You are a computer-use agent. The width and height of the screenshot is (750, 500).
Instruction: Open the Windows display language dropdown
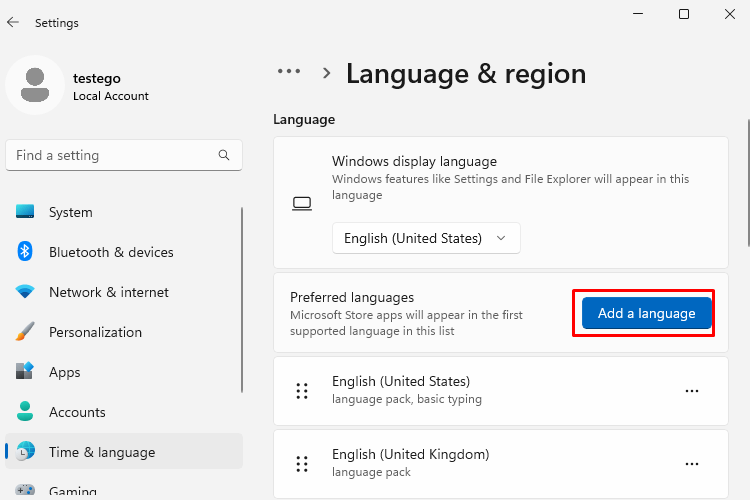[x=426, y=238]
